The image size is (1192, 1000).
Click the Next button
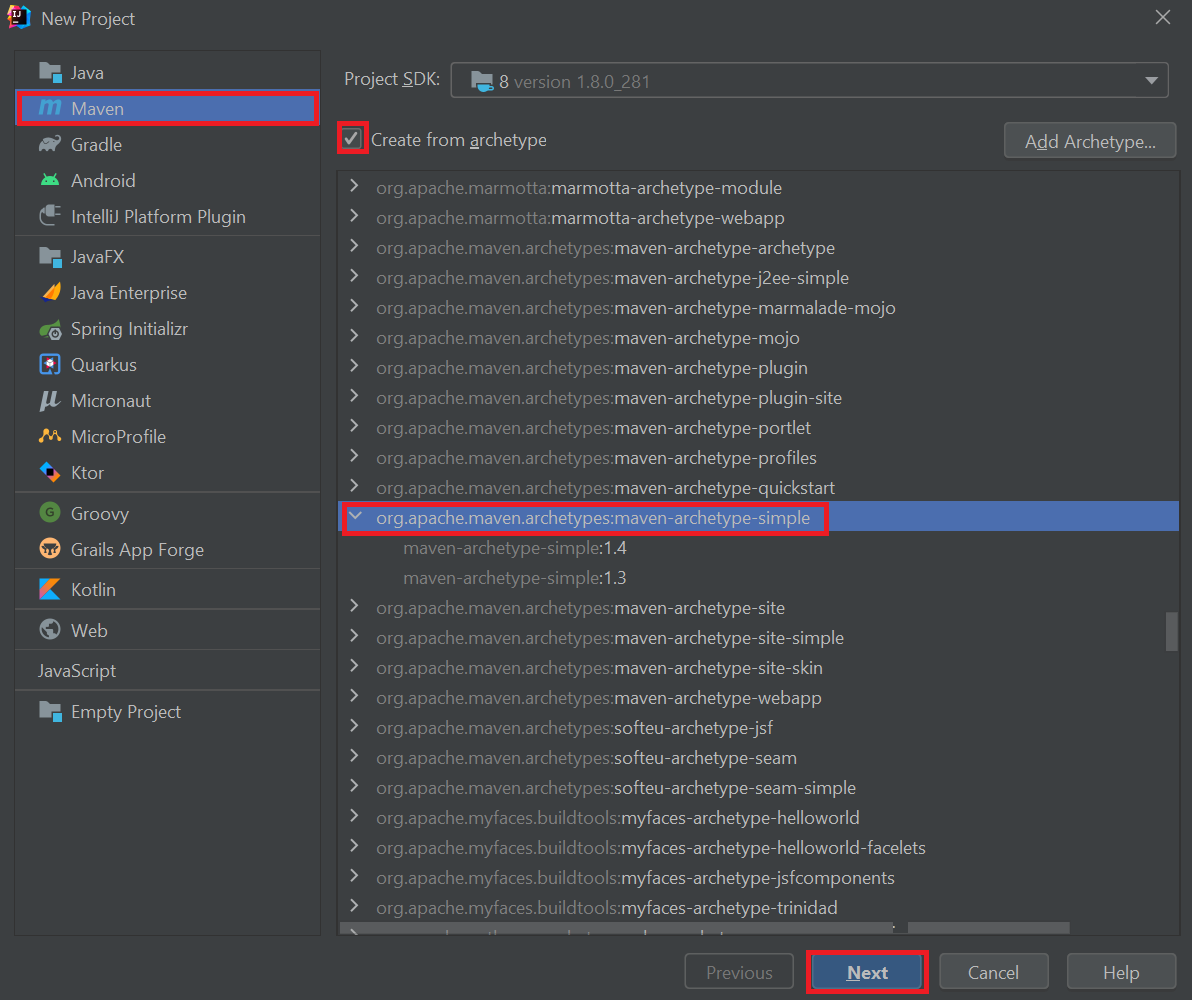[867, 973]
